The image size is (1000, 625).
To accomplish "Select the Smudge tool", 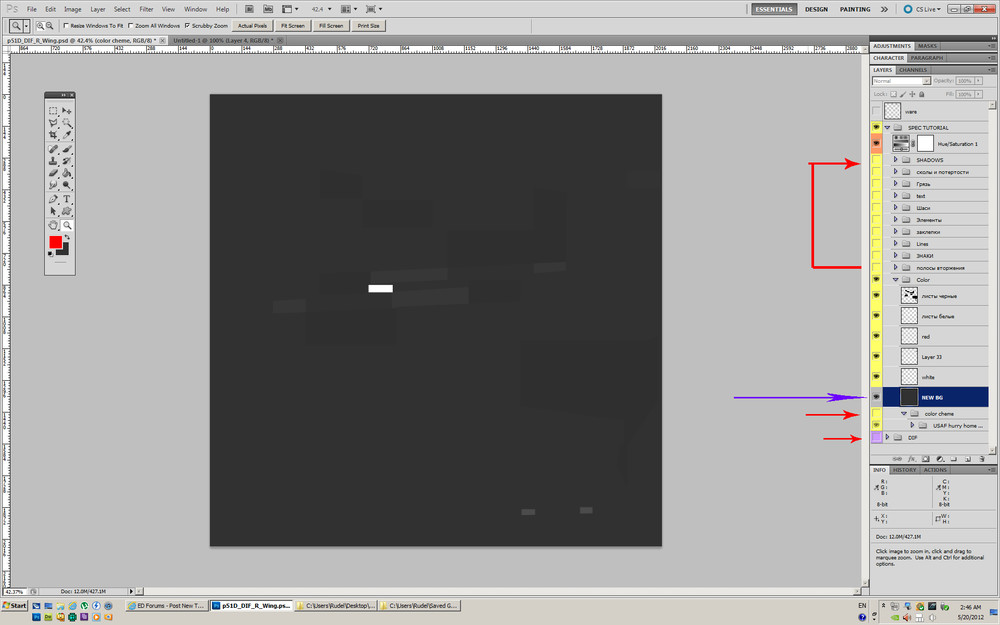I will pyautogui.click(x=53, y=185).
